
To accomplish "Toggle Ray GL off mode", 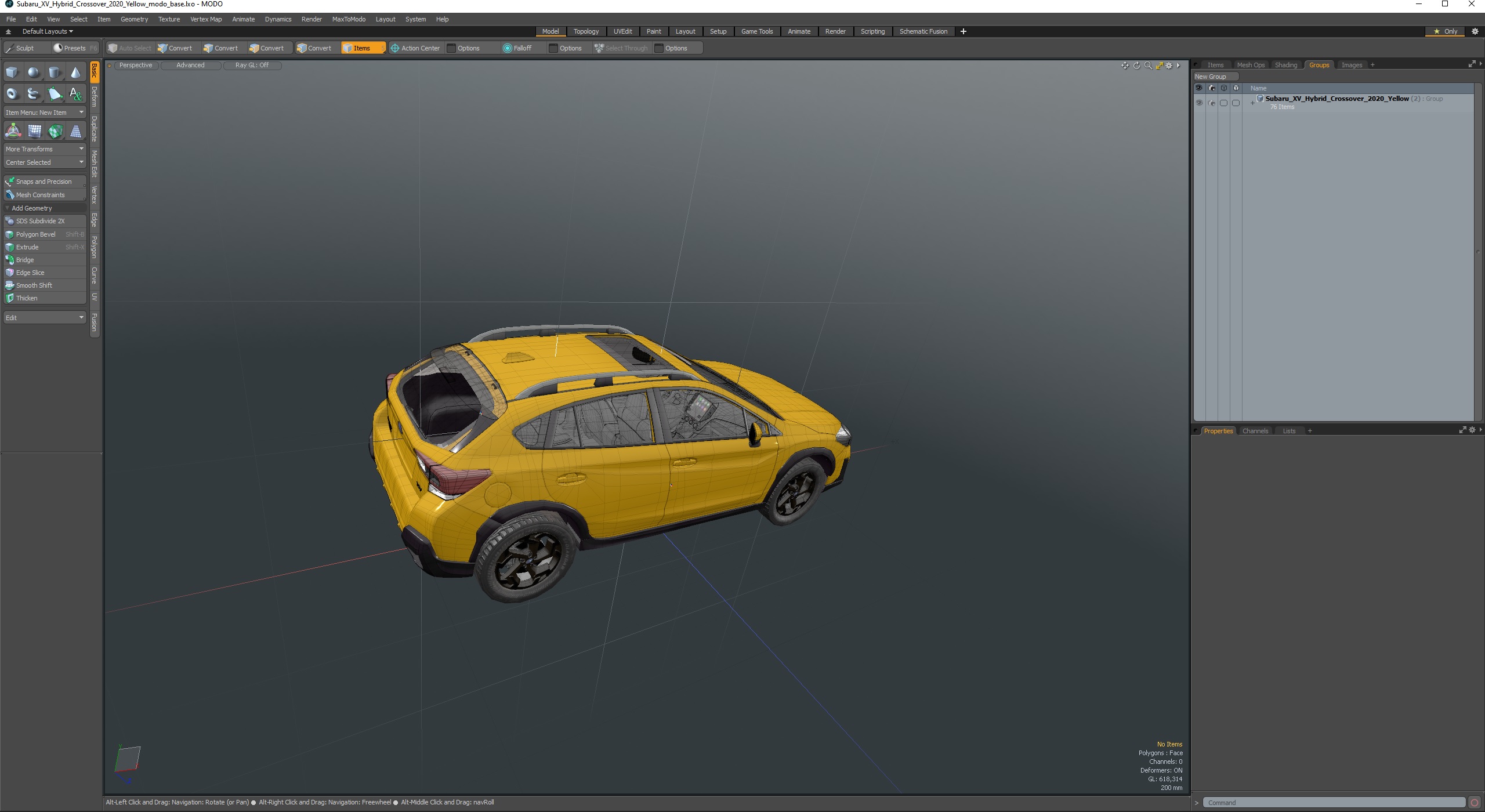I will point(250,64).
